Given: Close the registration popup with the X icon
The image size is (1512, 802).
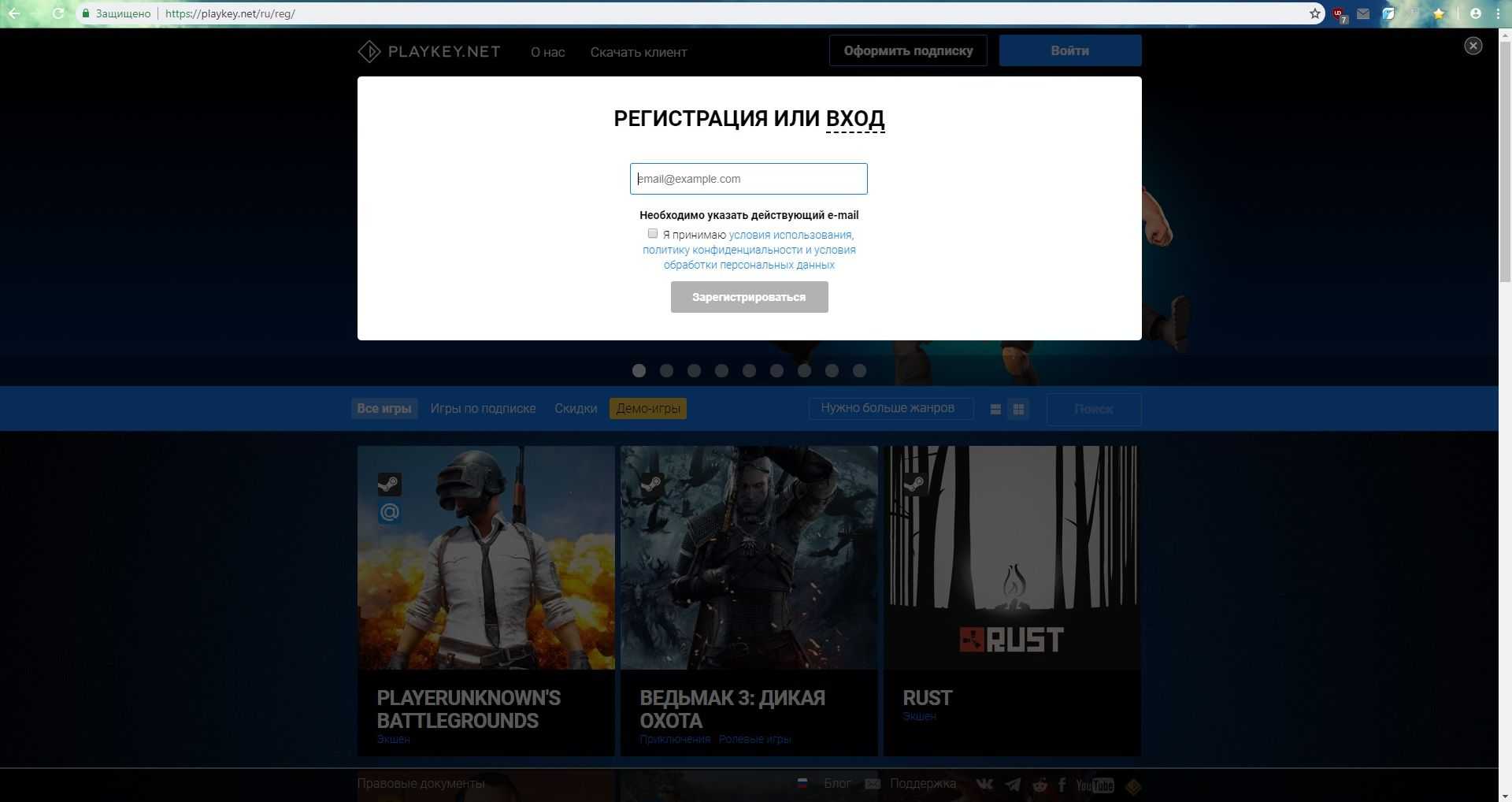Looking at the screenshot, I should (1473, 46).
